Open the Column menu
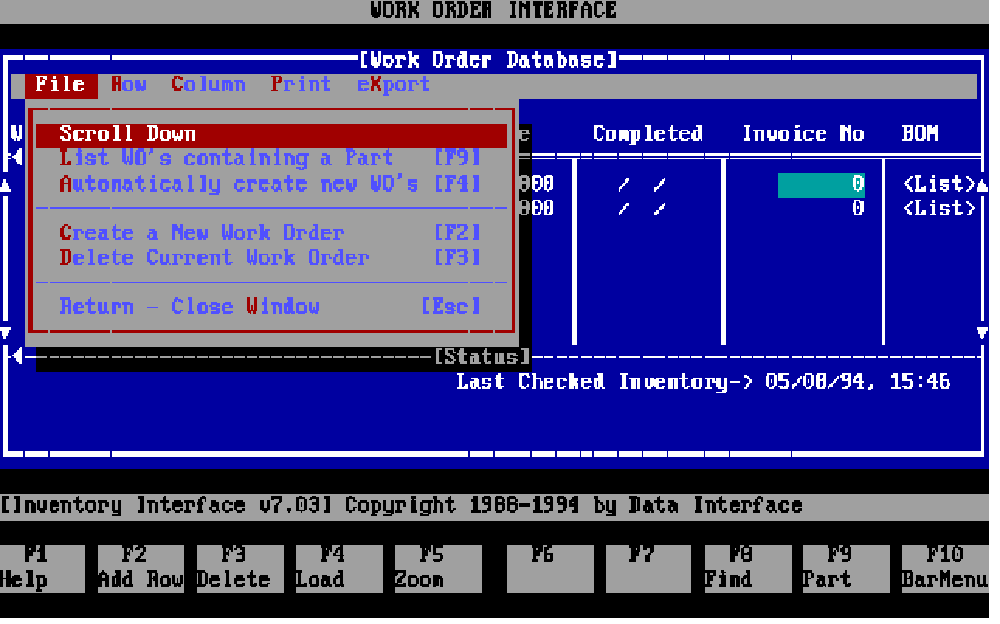Image resolution: width=1000 pixels, height=624 pixels. 209,85
